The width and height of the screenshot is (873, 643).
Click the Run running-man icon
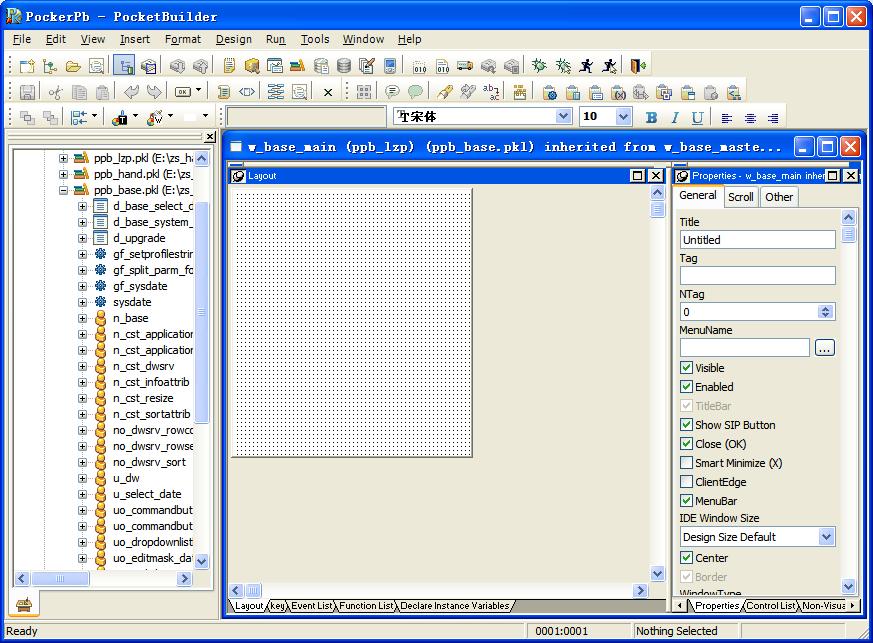586,66
